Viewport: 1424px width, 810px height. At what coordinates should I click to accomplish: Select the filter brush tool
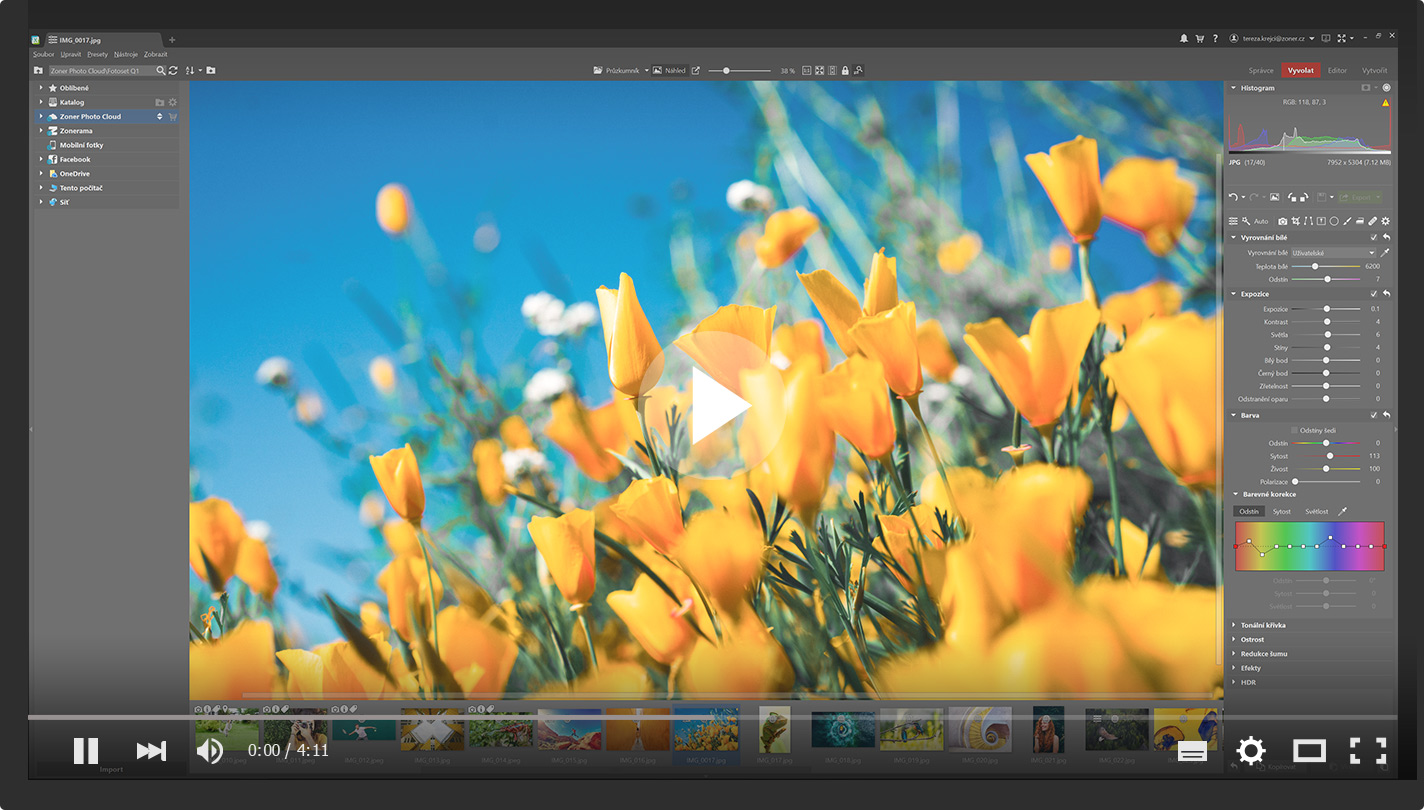(x=1347, y=221)
